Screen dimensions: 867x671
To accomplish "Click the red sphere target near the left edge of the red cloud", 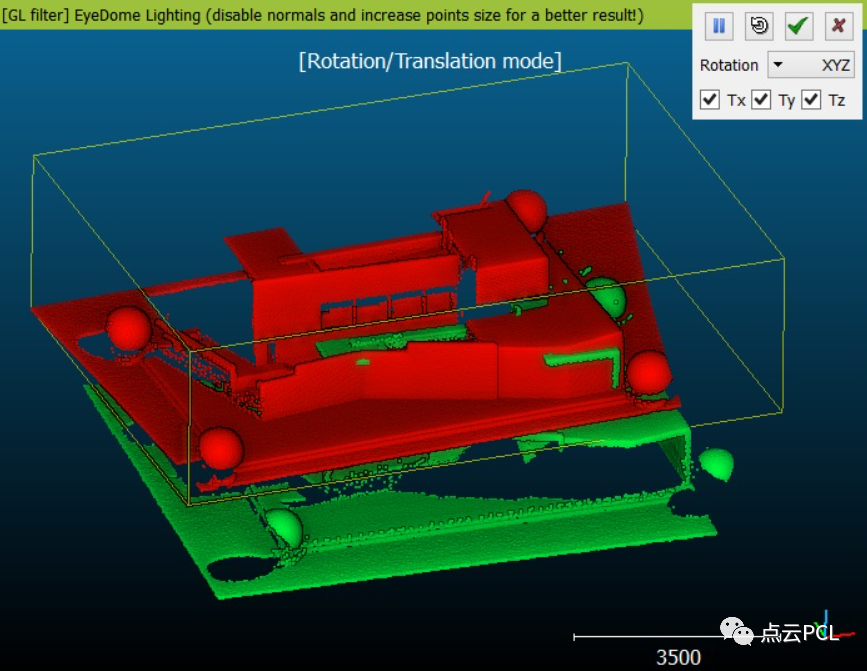I will pos(128,328).
